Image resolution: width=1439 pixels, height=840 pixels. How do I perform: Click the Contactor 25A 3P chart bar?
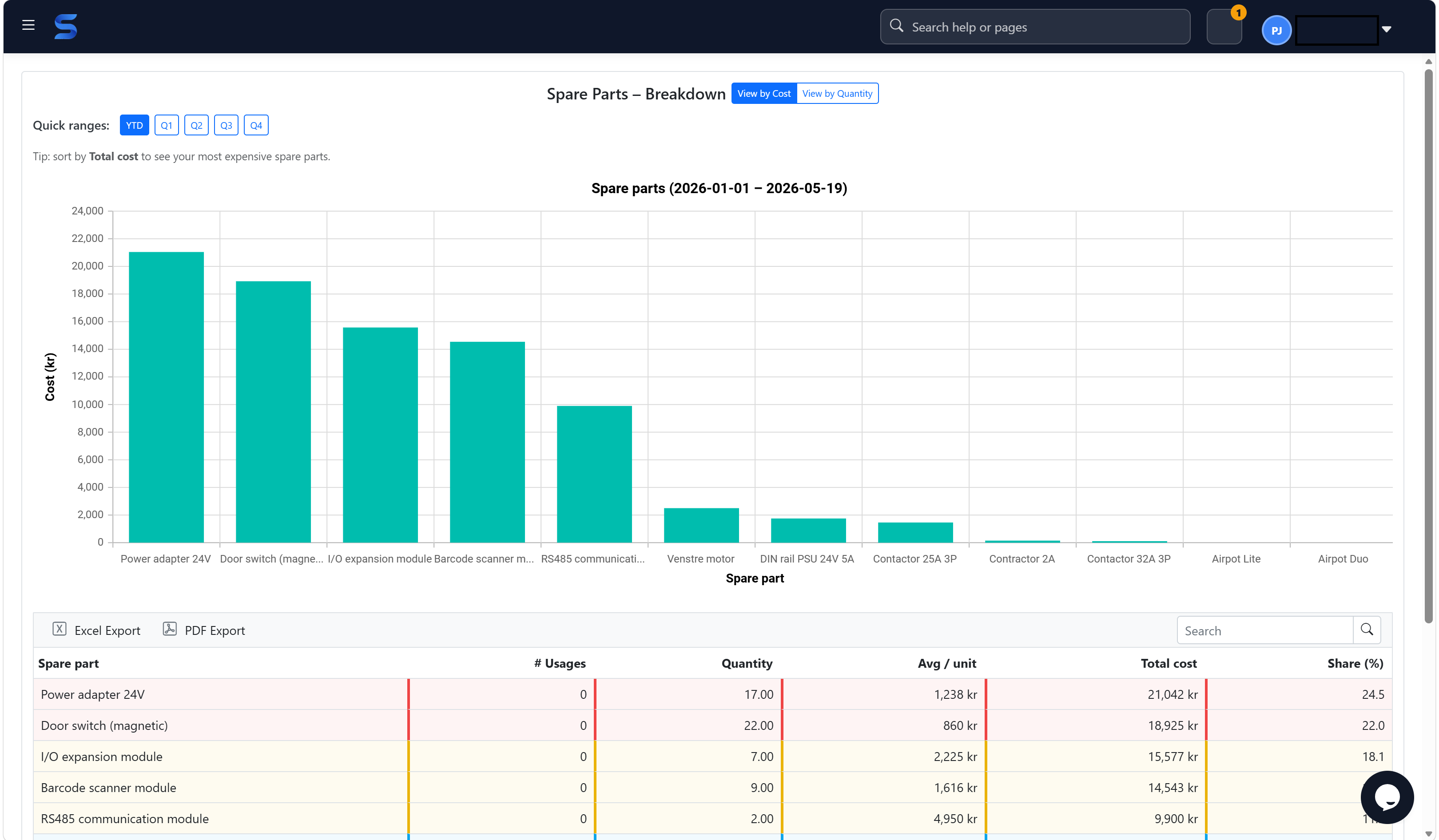click(915, 532)
